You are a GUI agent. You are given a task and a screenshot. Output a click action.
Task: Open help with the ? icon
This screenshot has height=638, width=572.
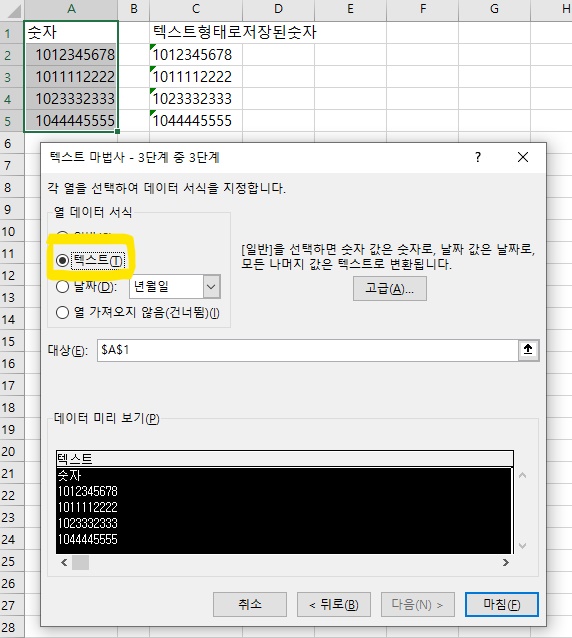click(x=478, y=157)
